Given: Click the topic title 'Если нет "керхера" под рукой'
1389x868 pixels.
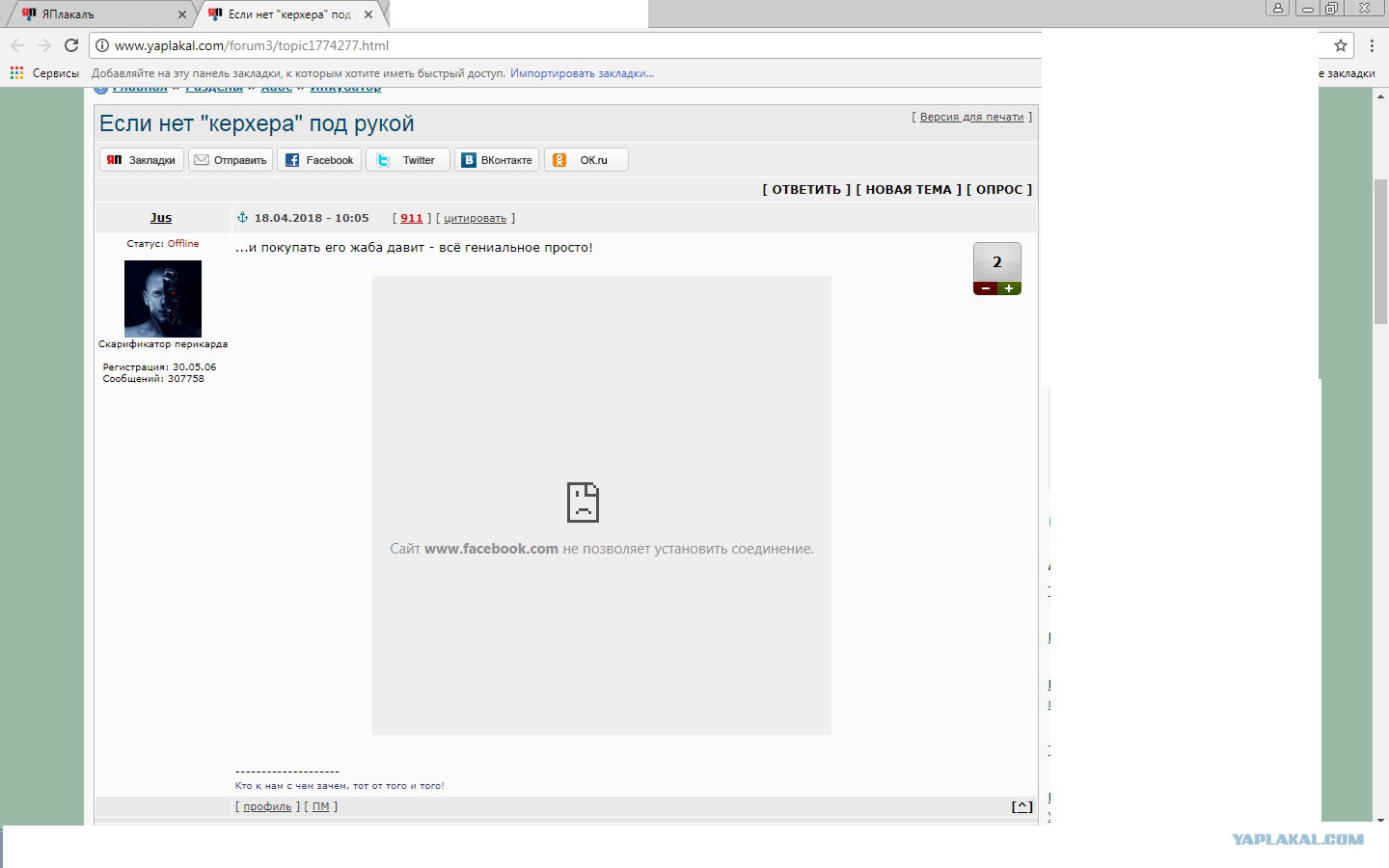Looking at the screenshot, I should (x=257, y=123).
